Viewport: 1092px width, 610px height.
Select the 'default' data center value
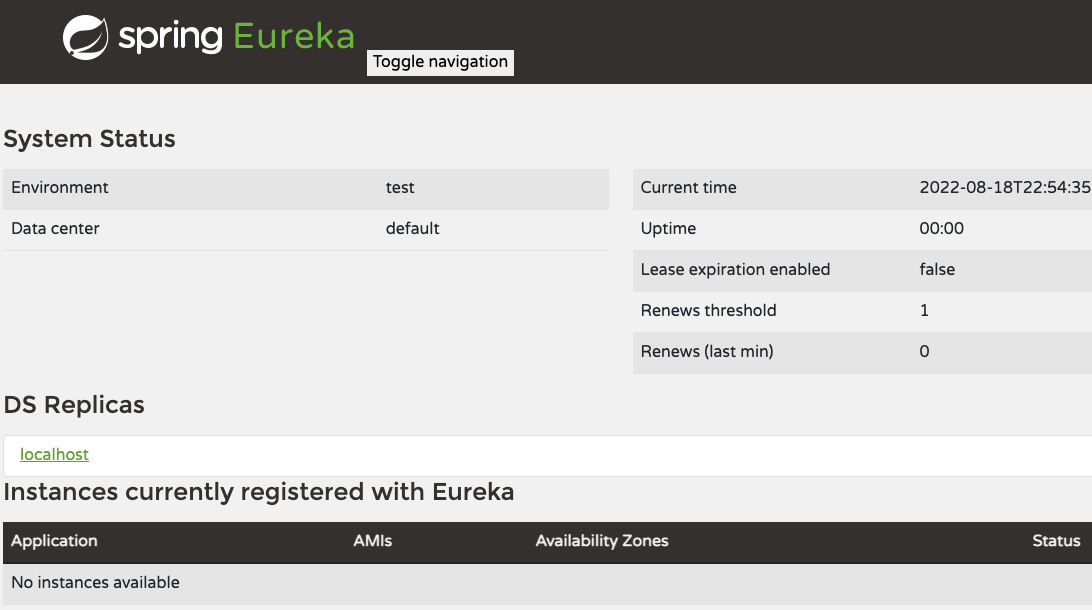(x=412, y=228)
